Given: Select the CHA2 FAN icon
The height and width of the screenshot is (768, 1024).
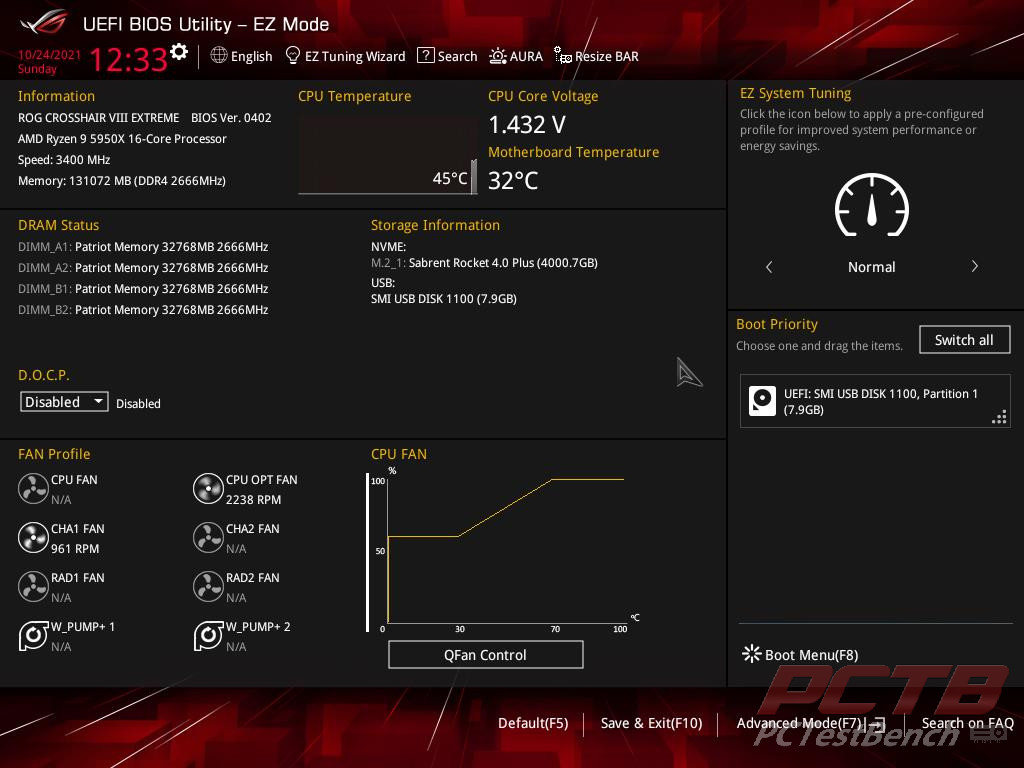Looking at the screenshot, I should (x=208, y=538).
